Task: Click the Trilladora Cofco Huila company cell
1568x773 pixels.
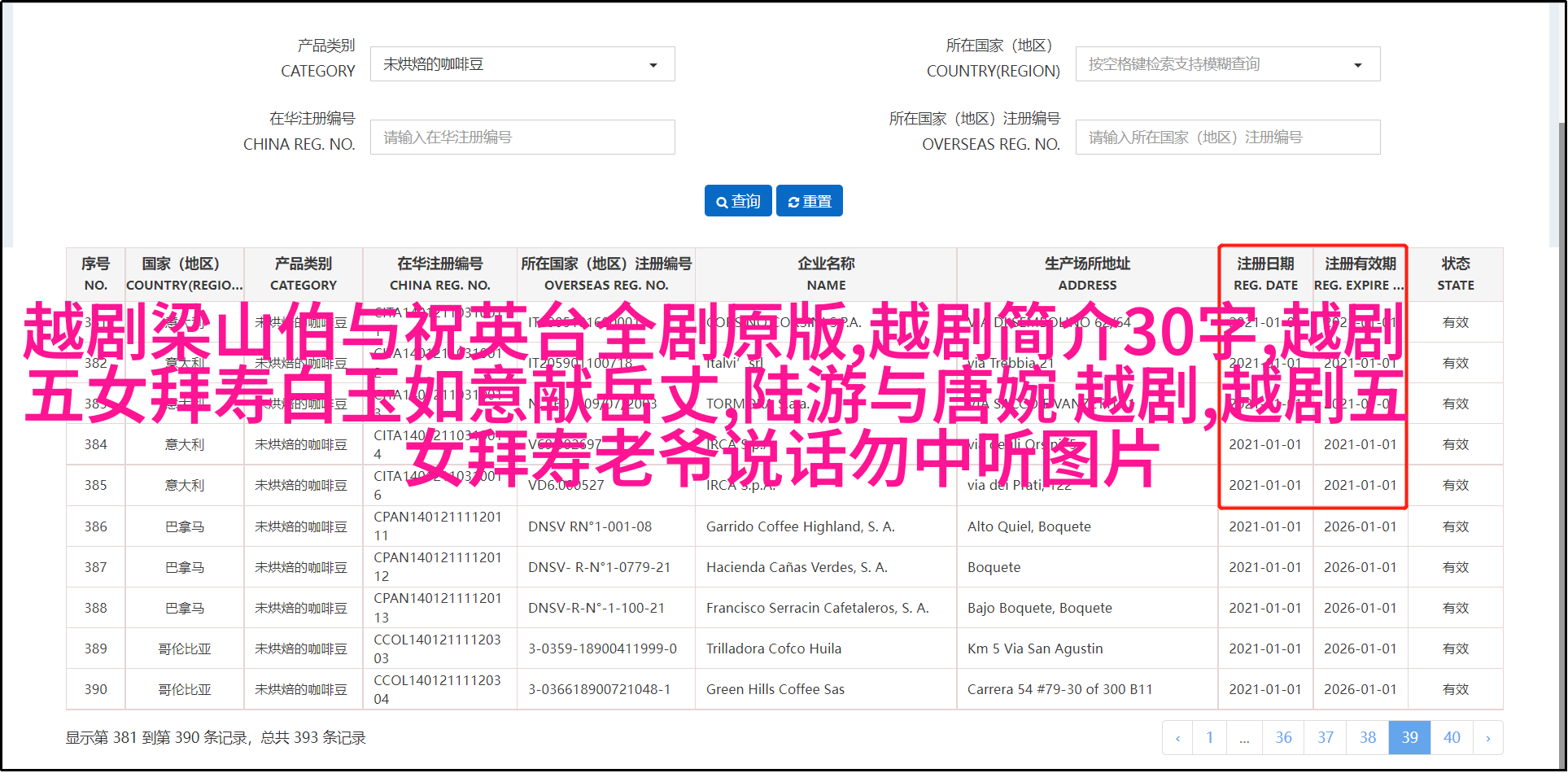Action: (773, 649)
